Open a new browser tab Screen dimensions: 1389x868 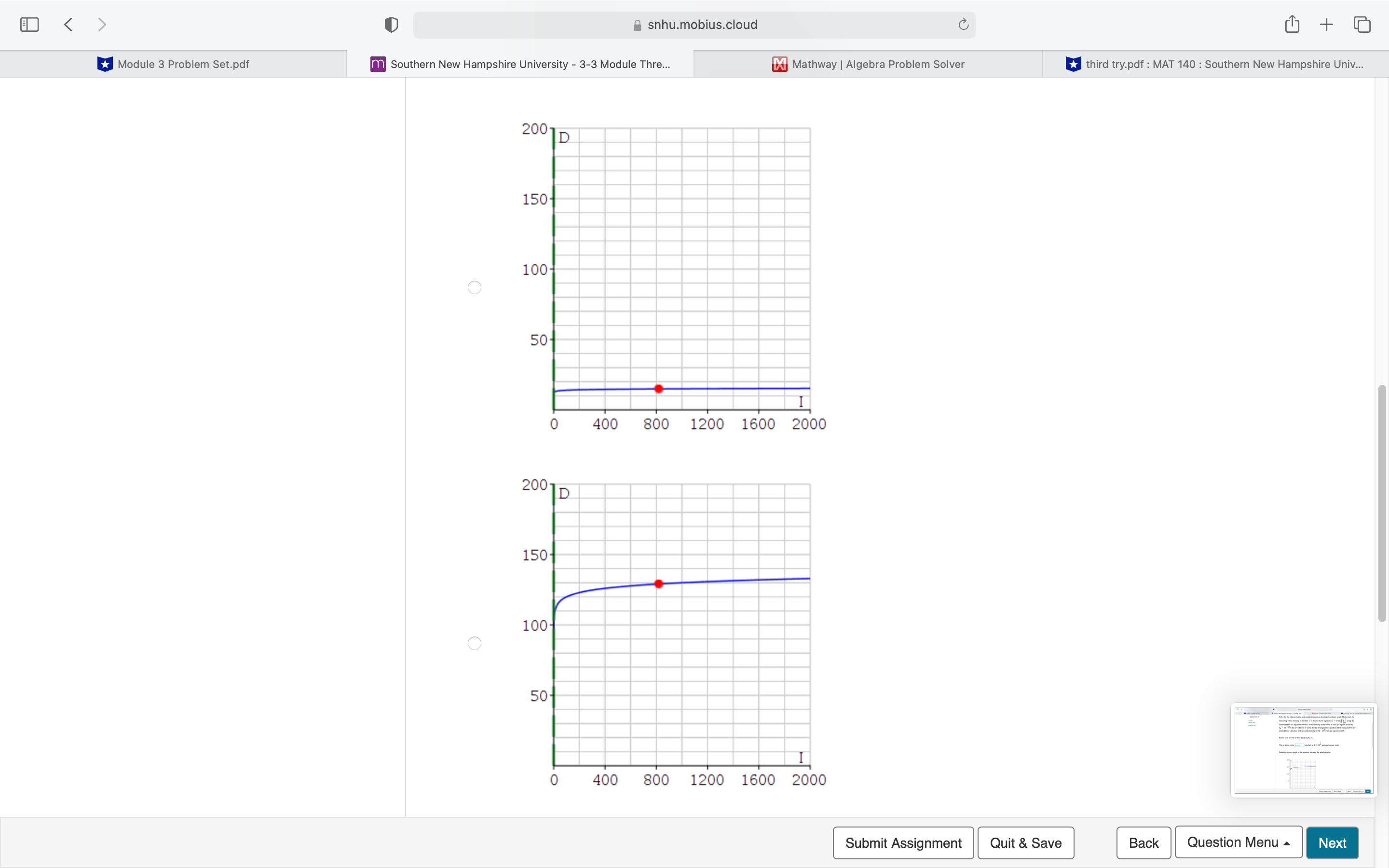(x=1326, y=24)
